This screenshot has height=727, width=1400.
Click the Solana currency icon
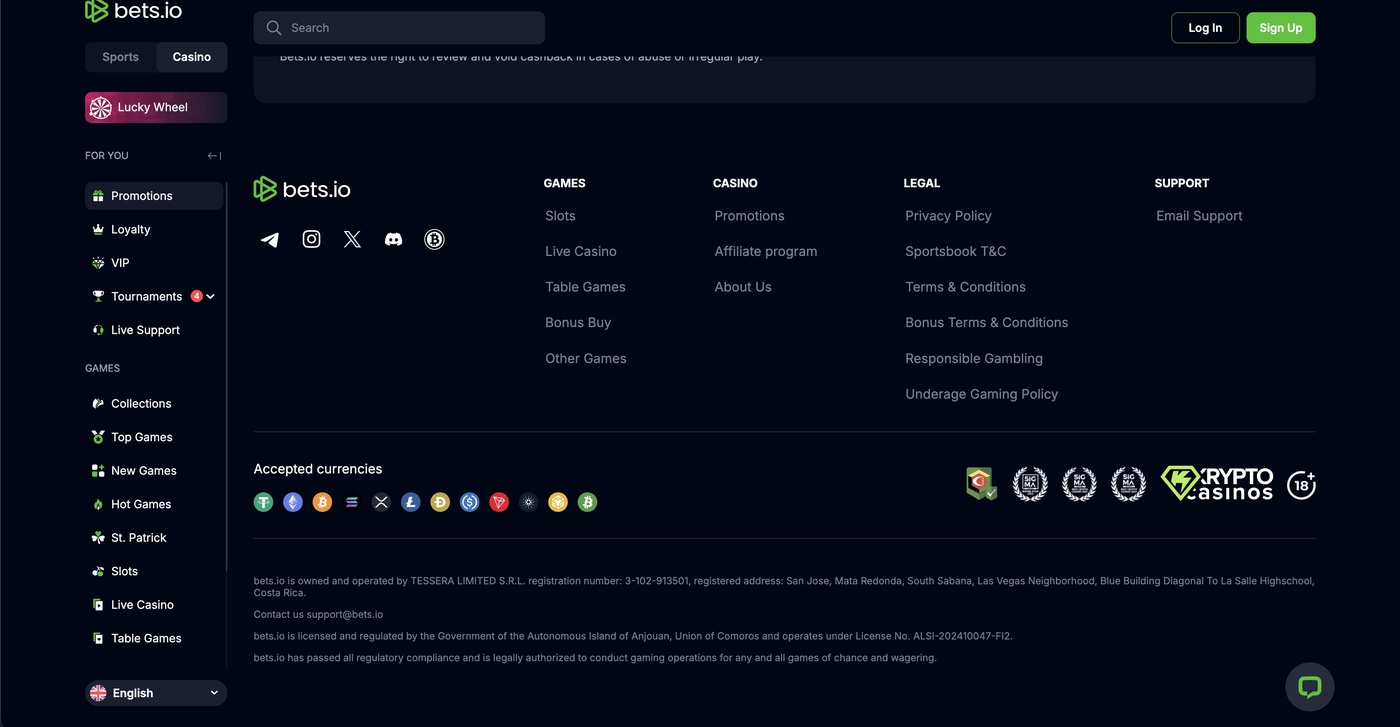[351, 502]
